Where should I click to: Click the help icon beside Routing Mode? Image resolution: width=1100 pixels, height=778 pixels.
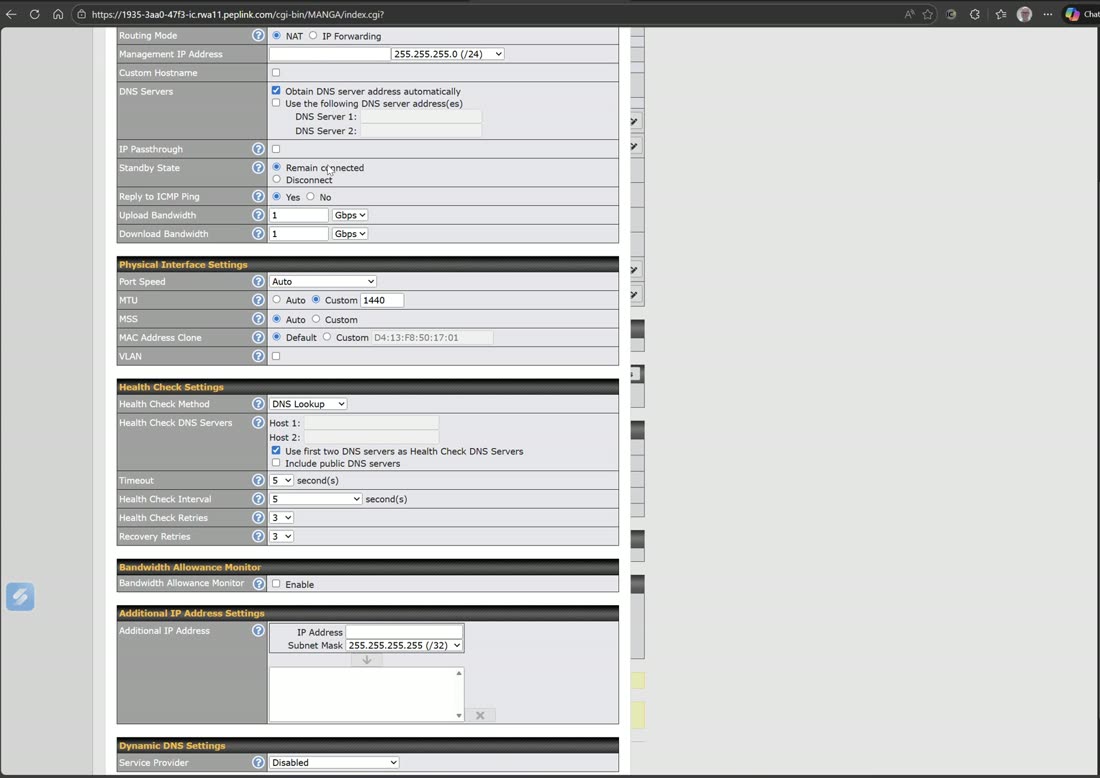[x=258, y=35]
